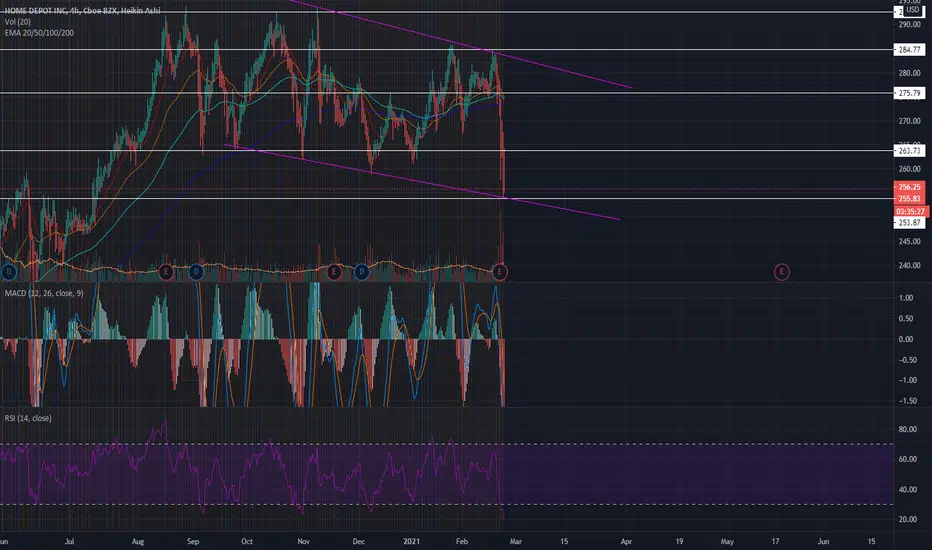The width and height of the screenshot is (932, 550).
Task: Select the EMA 20/50/100/200 indicator legend
Action: (39, 33)
